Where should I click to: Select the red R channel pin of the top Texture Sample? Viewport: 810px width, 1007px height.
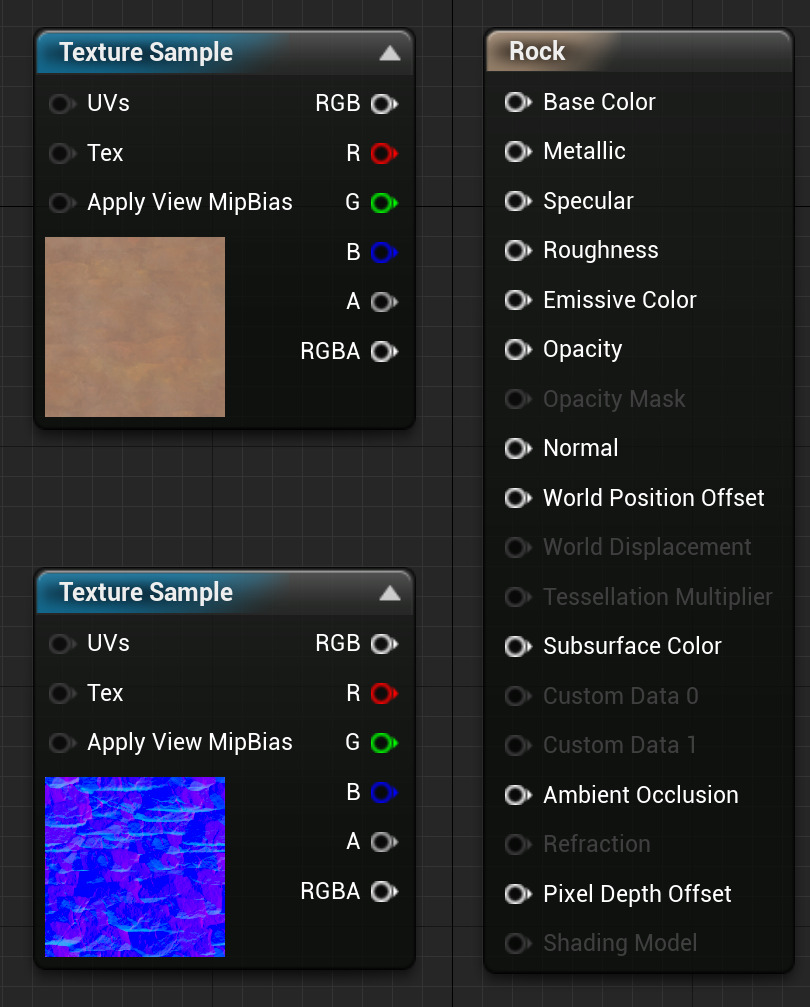point(384,152)
